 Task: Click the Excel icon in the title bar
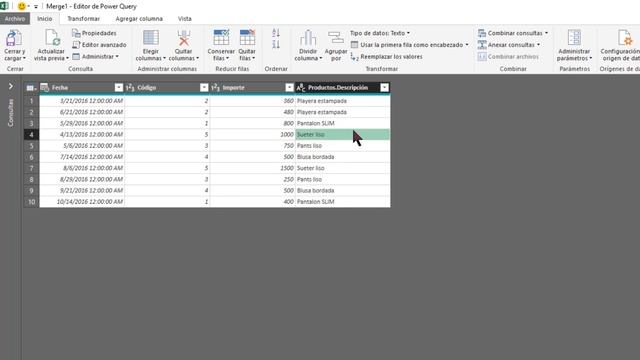tap(4, 6)
